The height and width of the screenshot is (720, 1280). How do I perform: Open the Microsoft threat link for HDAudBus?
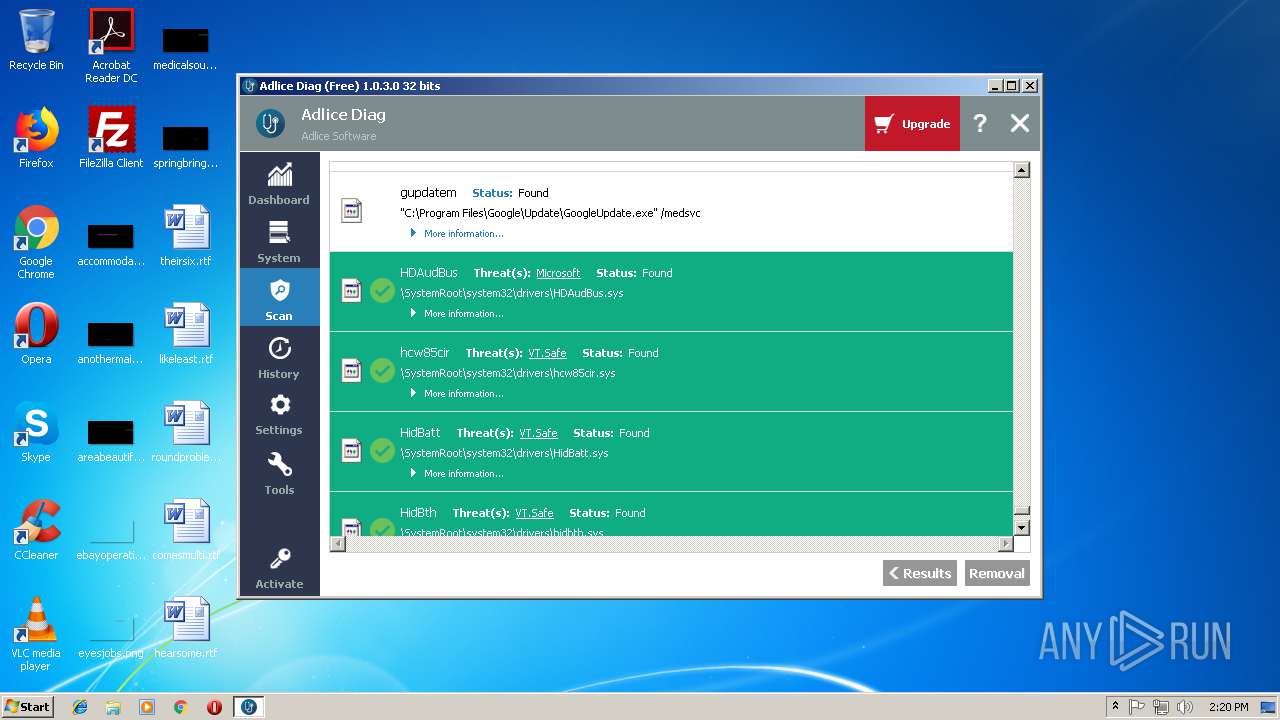pos(558,273)
